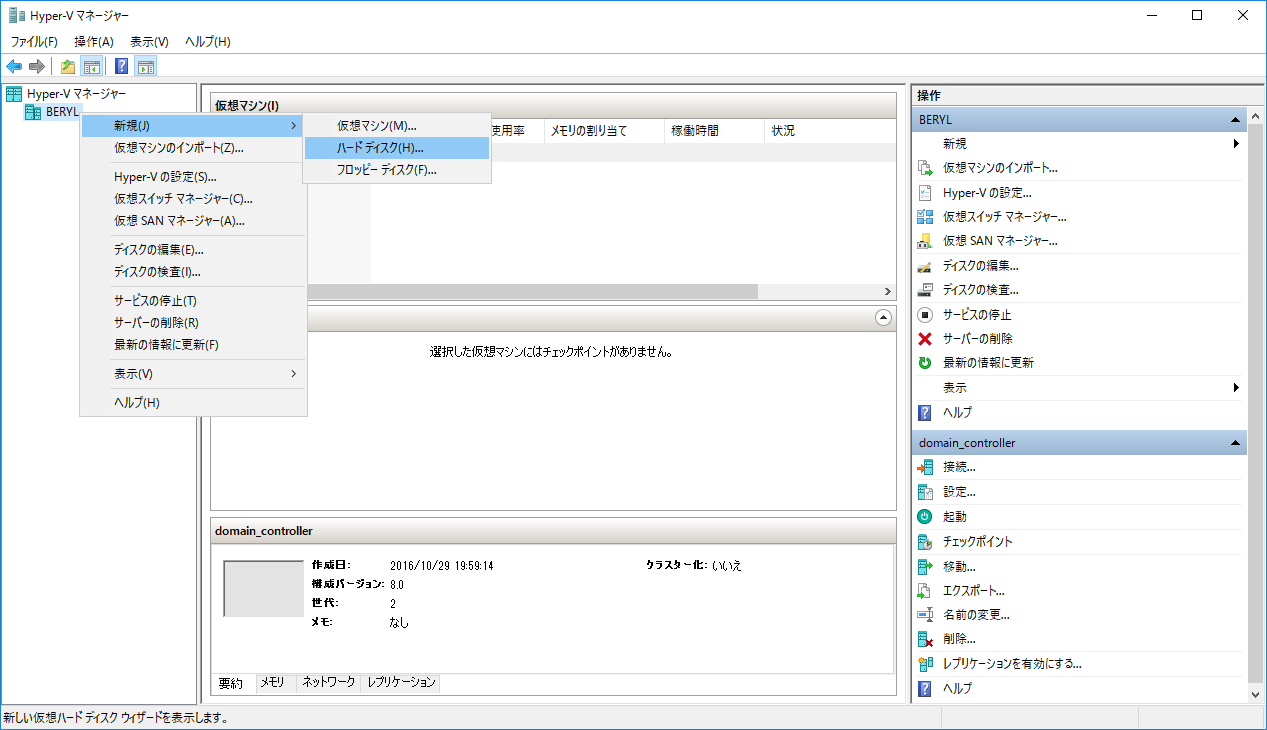Collapse the checkpoints pane with round arrow

pyautogui.click(x=883, y=318)
